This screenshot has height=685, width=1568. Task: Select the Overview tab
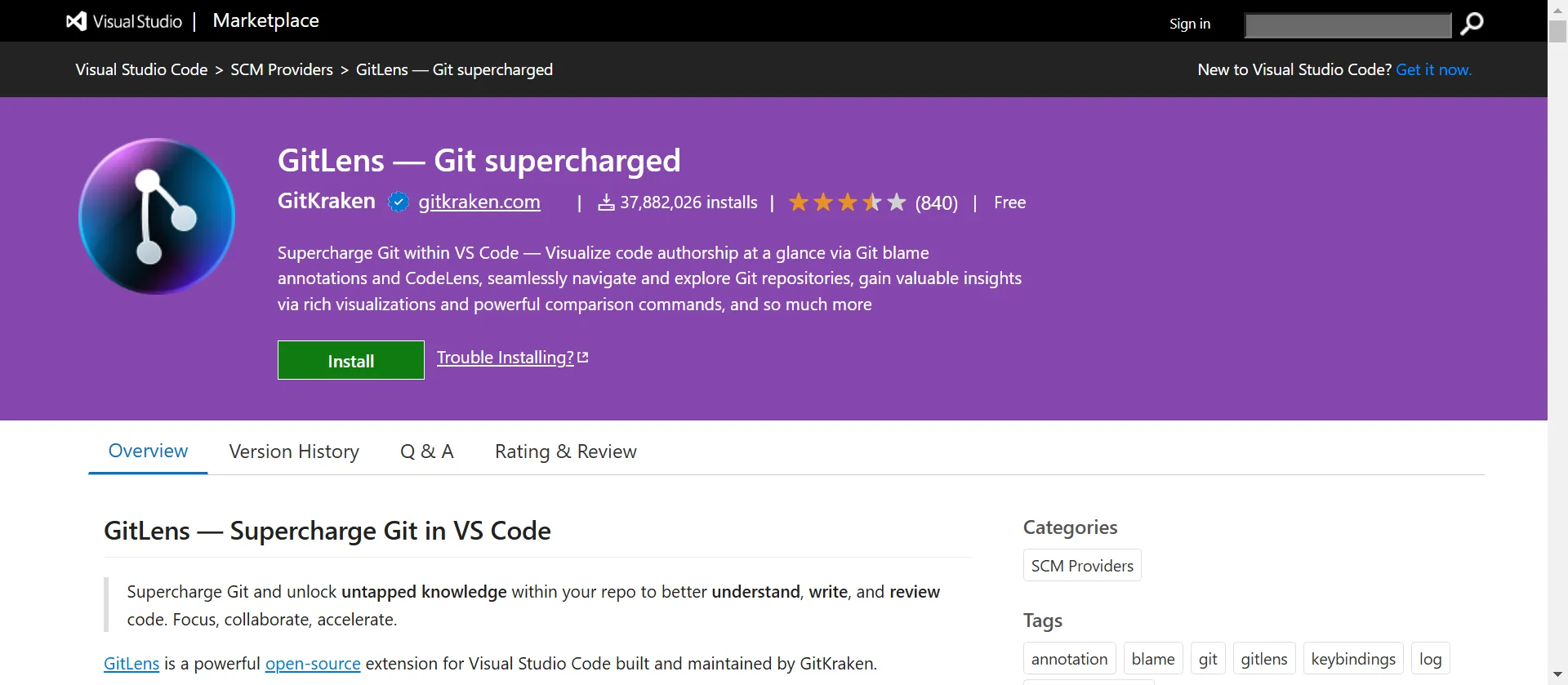pyautogui.click(x=148, y=451)
